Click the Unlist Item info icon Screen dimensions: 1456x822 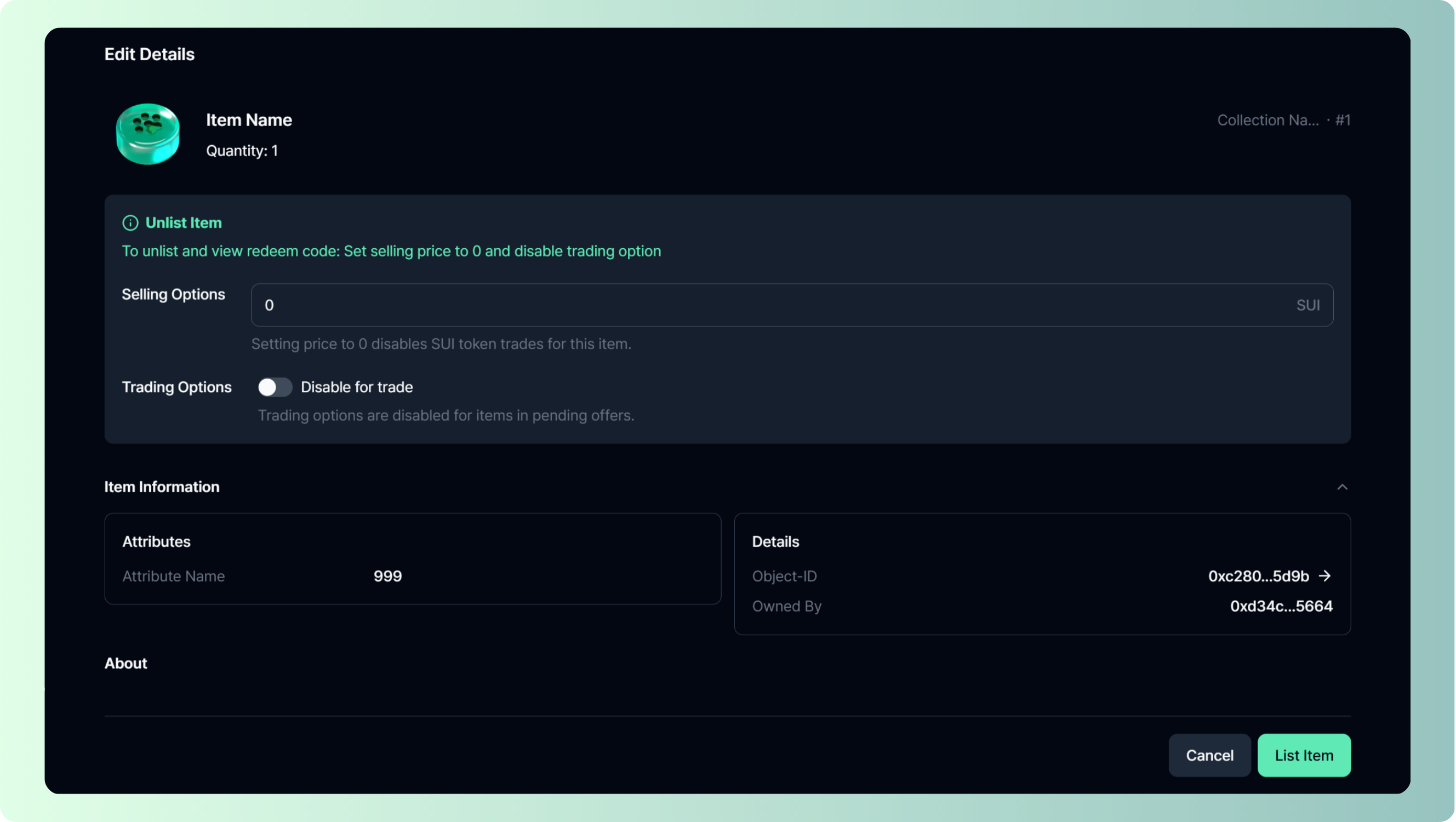[130, 222]
